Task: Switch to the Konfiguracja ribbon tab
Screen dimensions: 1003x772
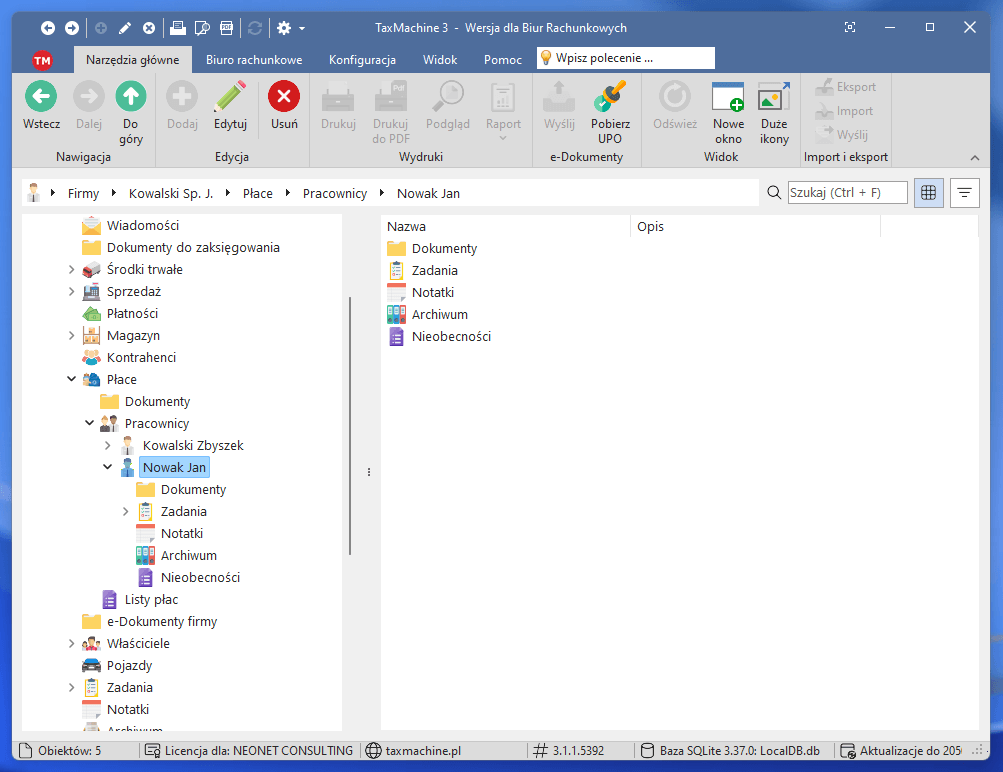Action: point(362,60)
